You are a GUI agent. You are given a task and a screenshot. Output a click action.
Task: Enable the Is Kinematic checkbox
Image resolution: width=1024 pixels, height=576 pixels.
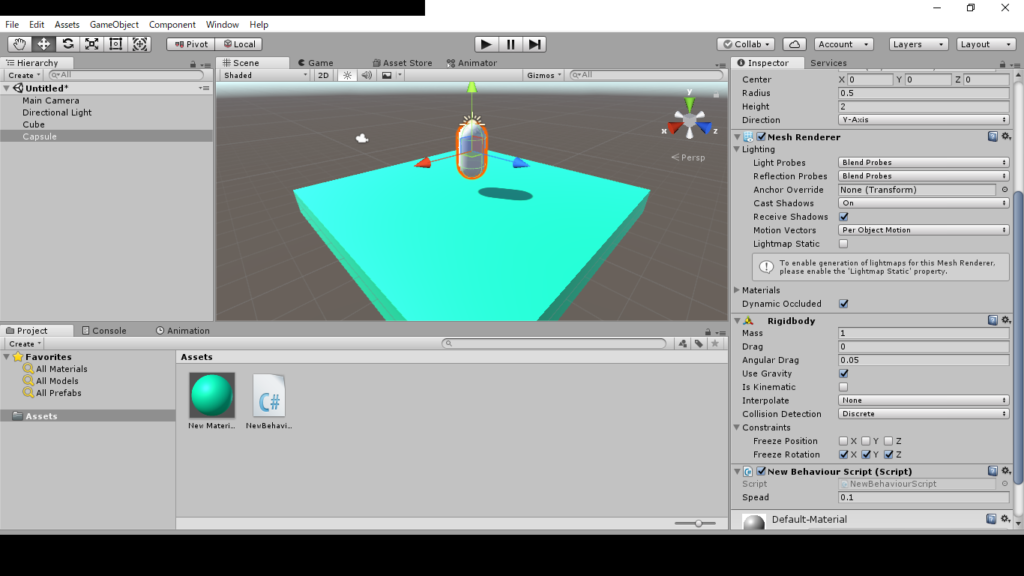[843, 387]
